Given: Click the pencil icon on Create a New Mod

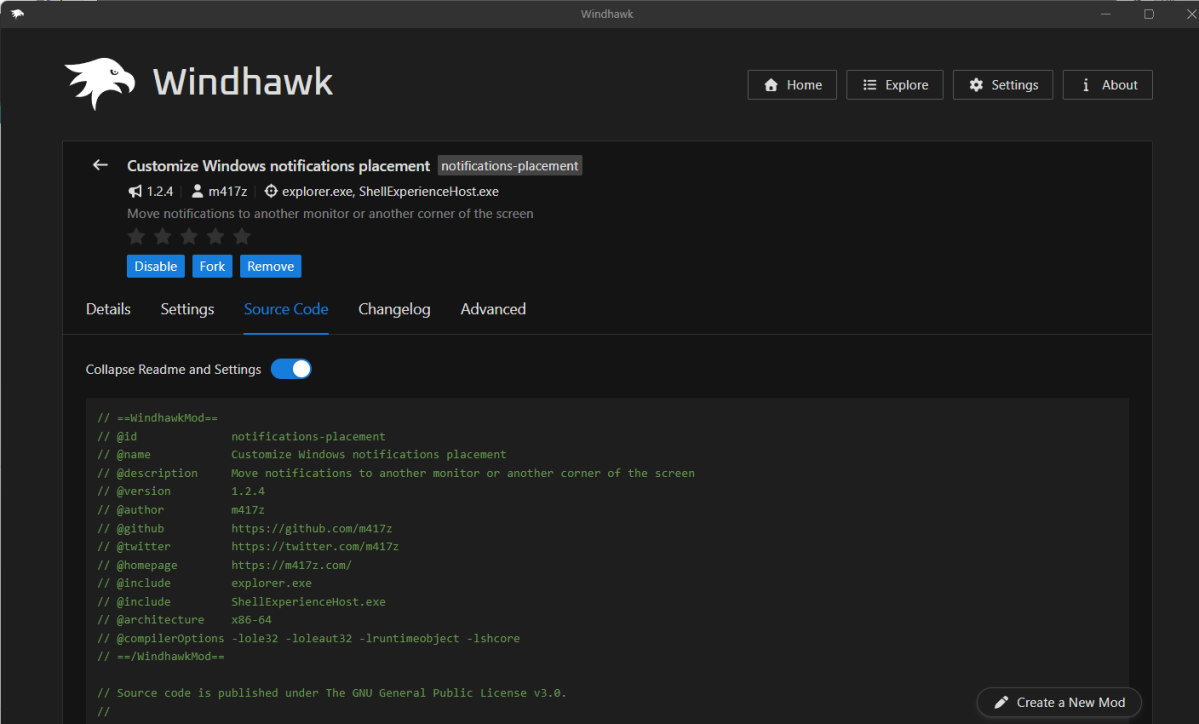Looking at the screenshot, I should 1001,702.
